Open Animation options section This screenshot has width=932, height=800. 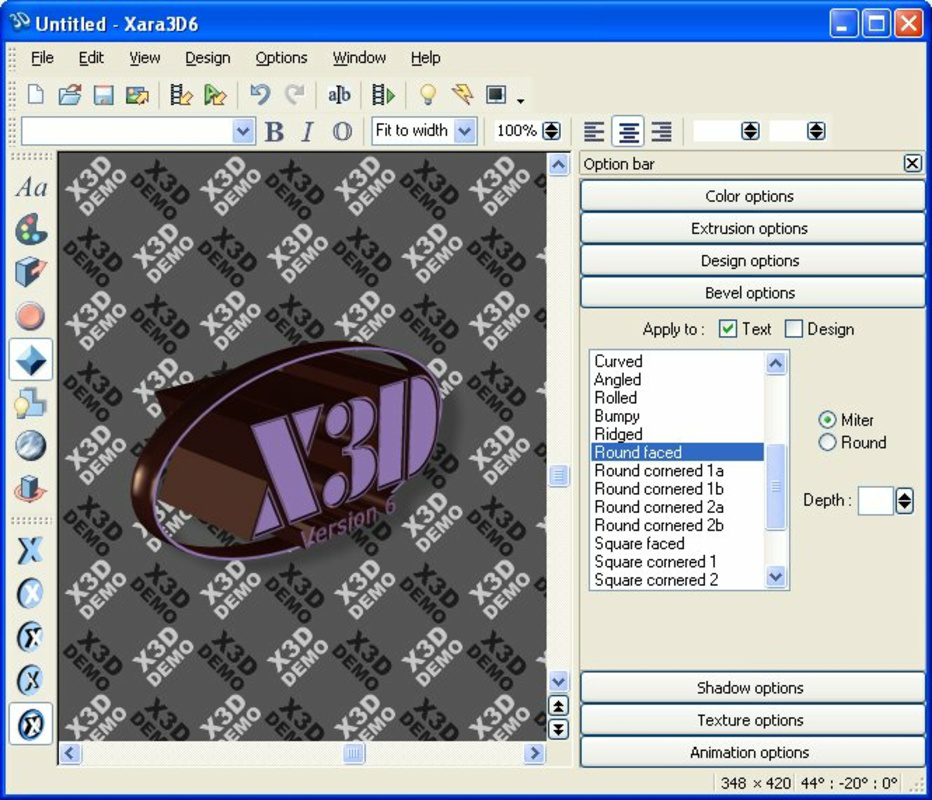pyautogui.click(x=752, y=752)
